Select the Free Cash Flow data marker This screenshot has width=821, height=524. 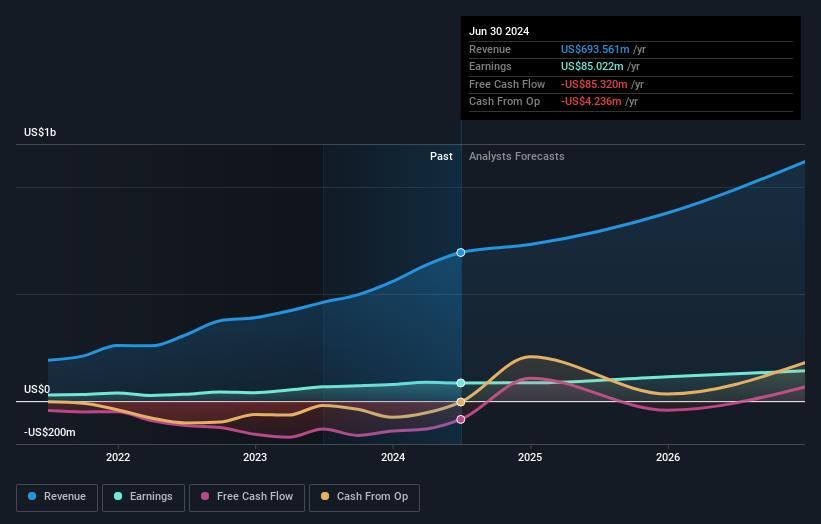click(461, 420)
